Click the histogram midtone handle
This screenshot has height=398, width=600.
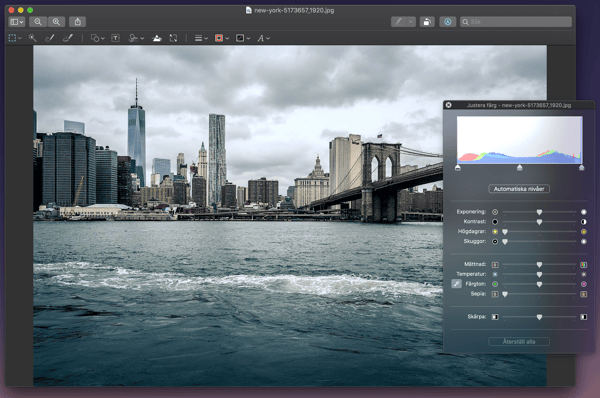coord(520,168)
